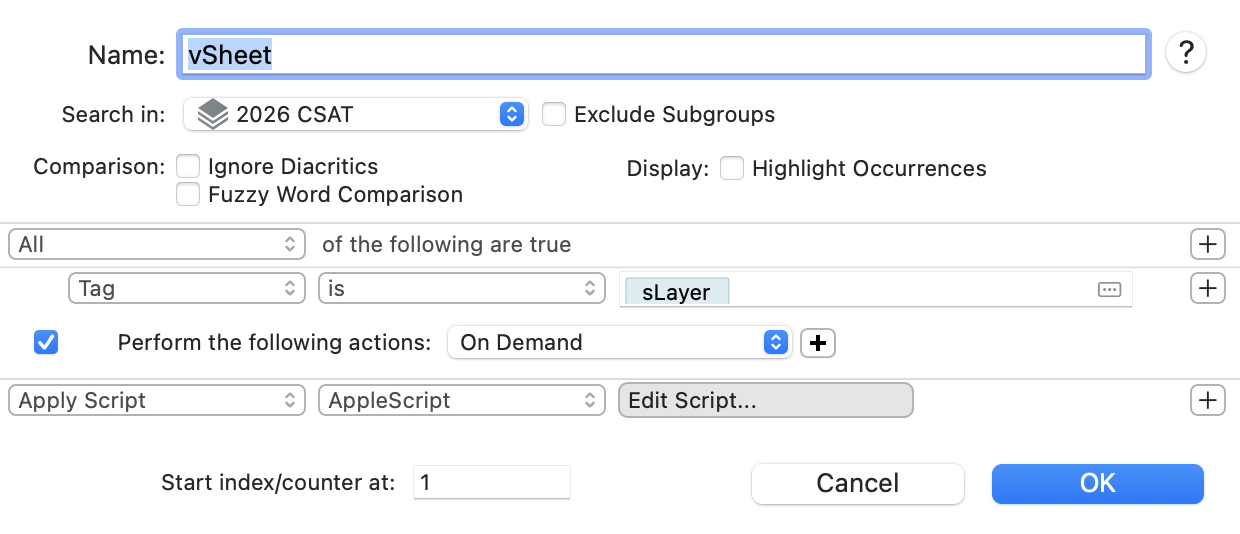Confirm the dialog with OK
Screen dimensions: 1240x534
tap(1097, 483)
